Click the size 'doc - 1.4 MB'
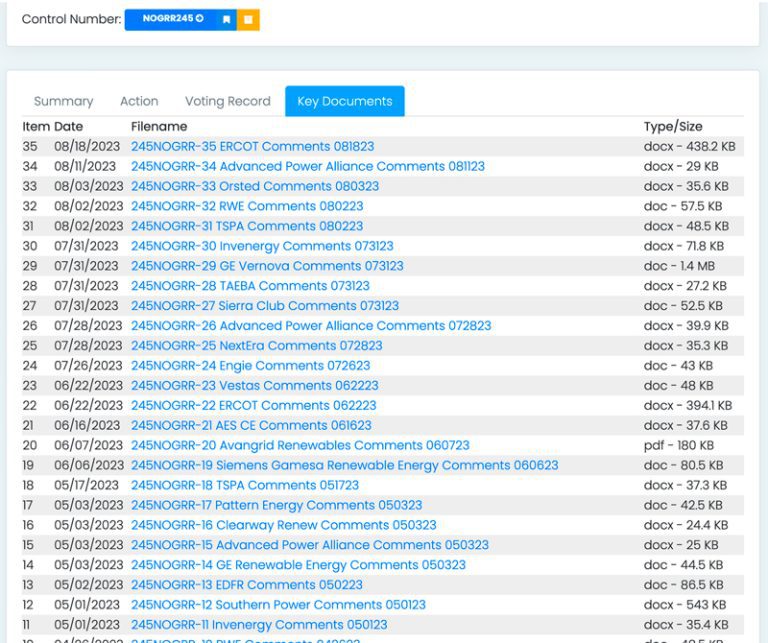The height and width of the screenshot is (643, 768). (x=679, y=266)
